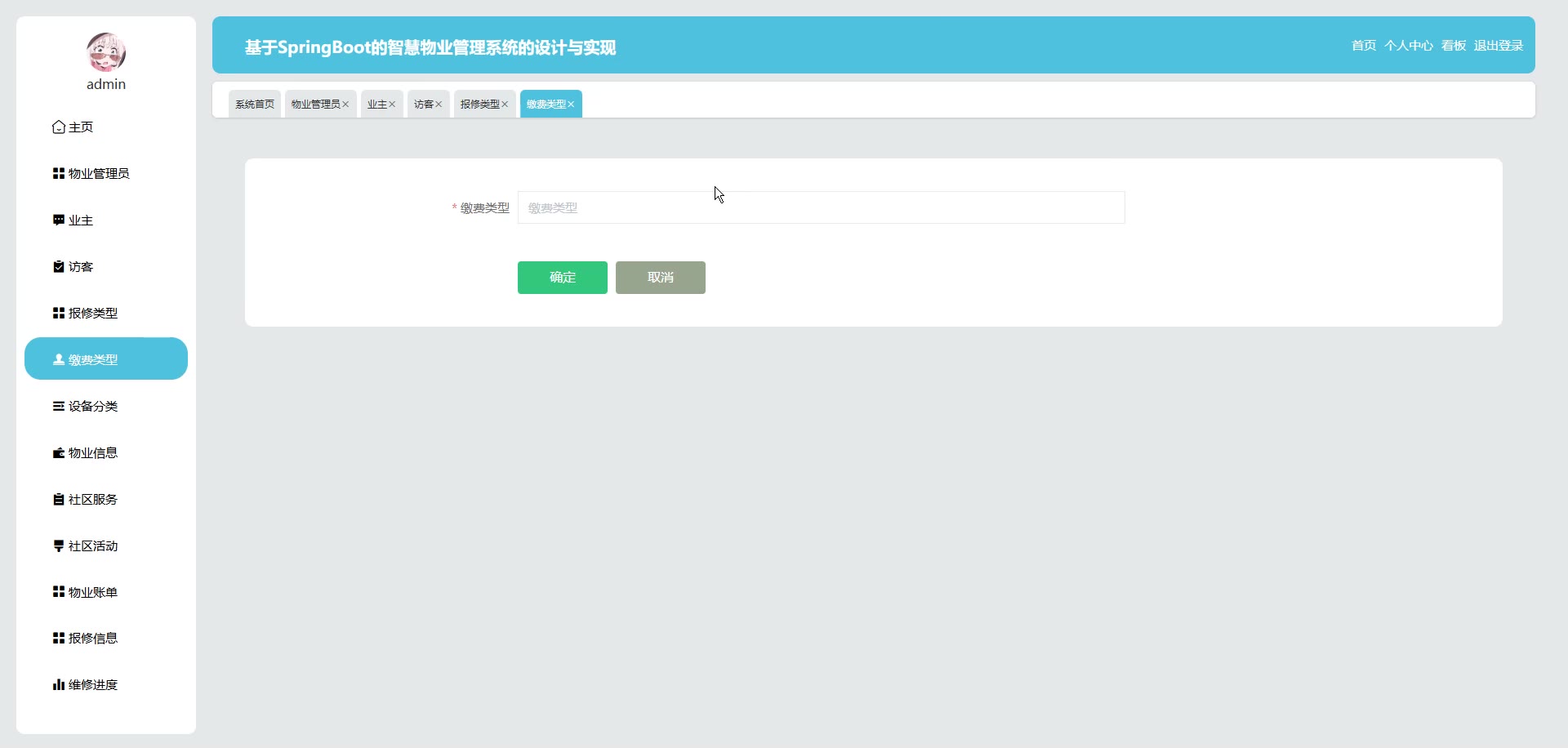Click the grid icon beside 物业账单
The image size is (1568, 748).
59,592
